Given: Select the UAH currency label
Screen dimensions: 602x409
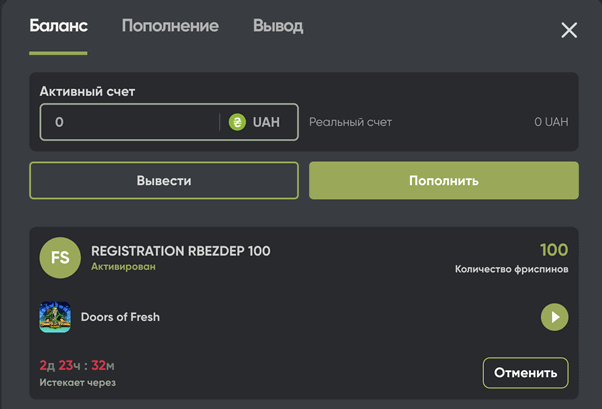Looking at the screenshot, I should pos(266,122).
